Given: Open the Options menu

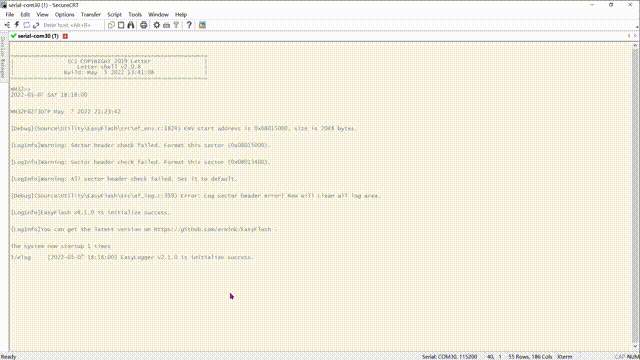Looking at the screenshot, I should pos(64,14).
